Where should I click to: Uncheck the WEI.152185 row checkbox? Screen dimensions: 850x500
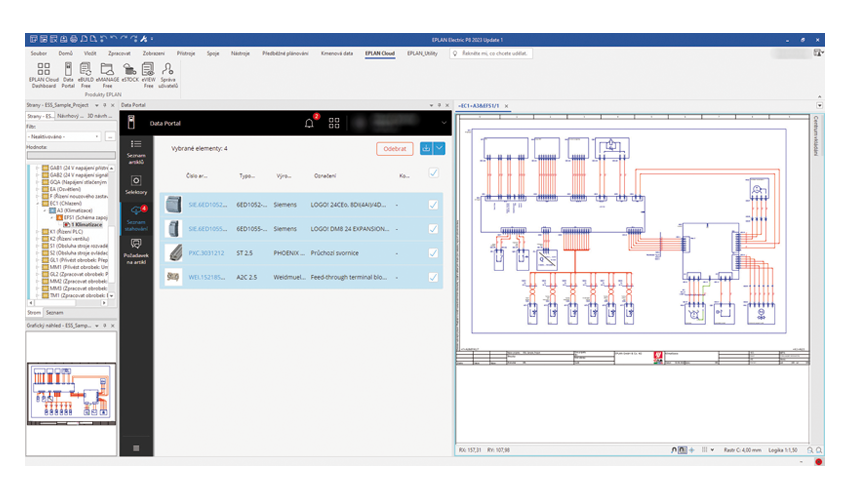pyautogui.click(x=433, y=277)
